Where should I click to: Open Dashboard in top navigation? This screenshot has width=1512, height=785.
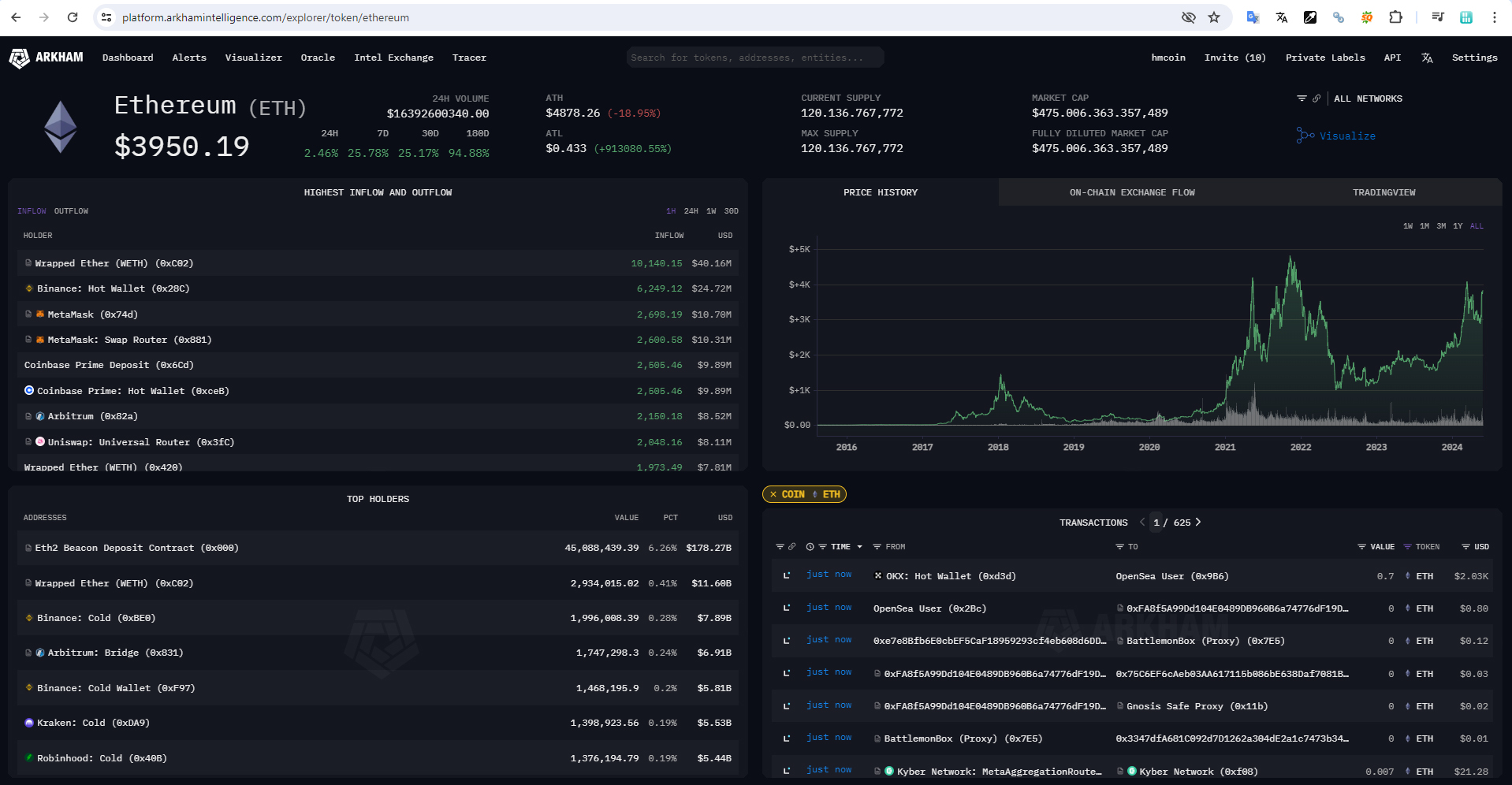(x=128, y=58)
